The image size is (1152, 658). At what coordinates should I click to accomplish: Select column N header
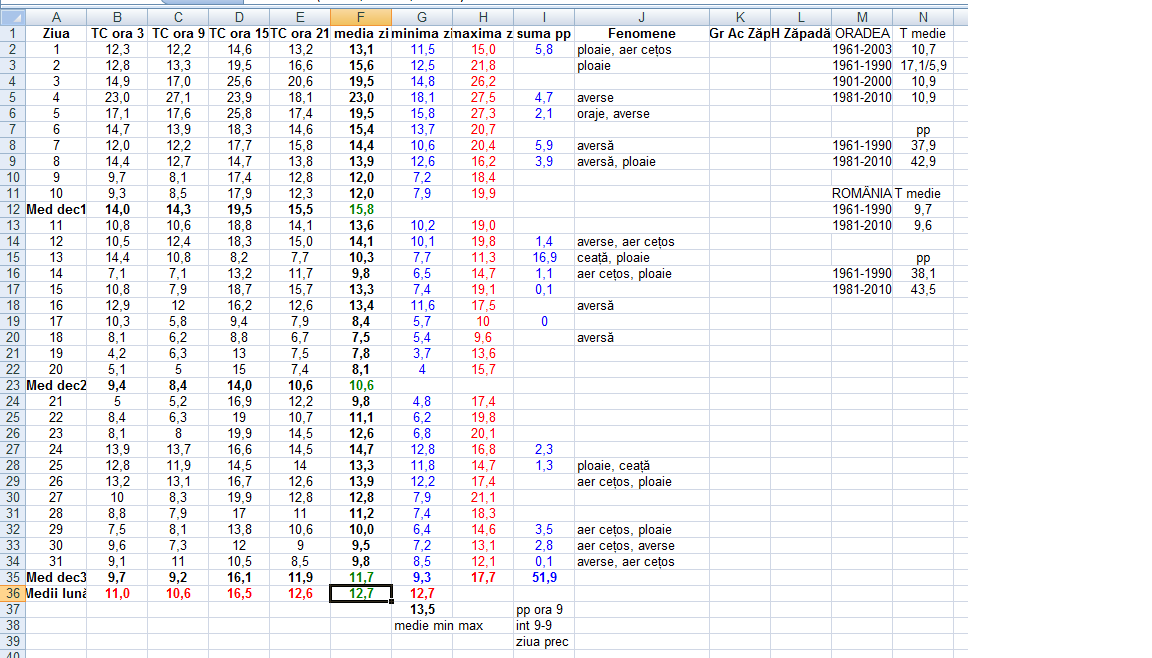point(923,17)
